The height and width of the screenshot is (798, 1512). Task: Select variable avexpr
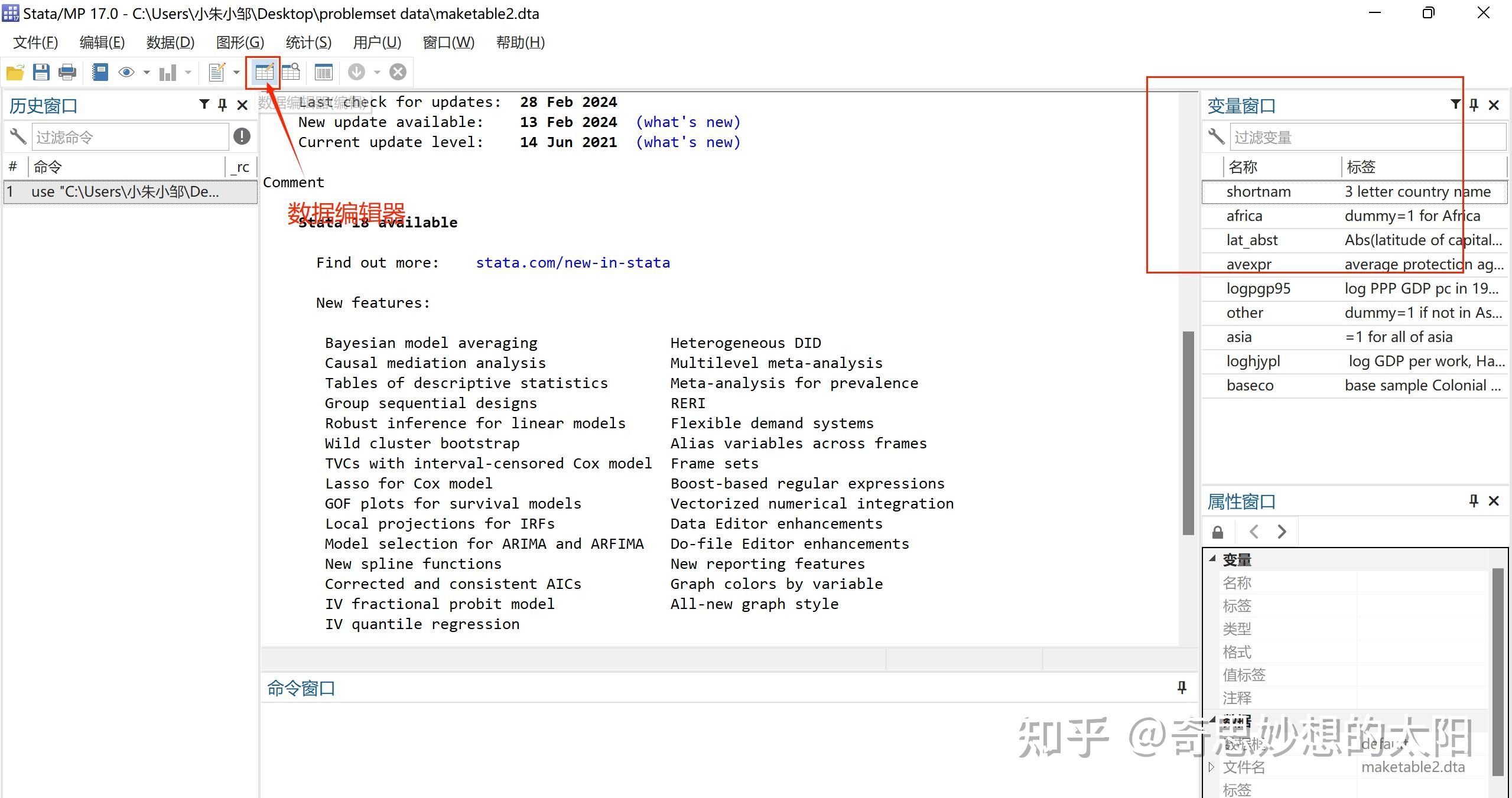click(1355, 265)
